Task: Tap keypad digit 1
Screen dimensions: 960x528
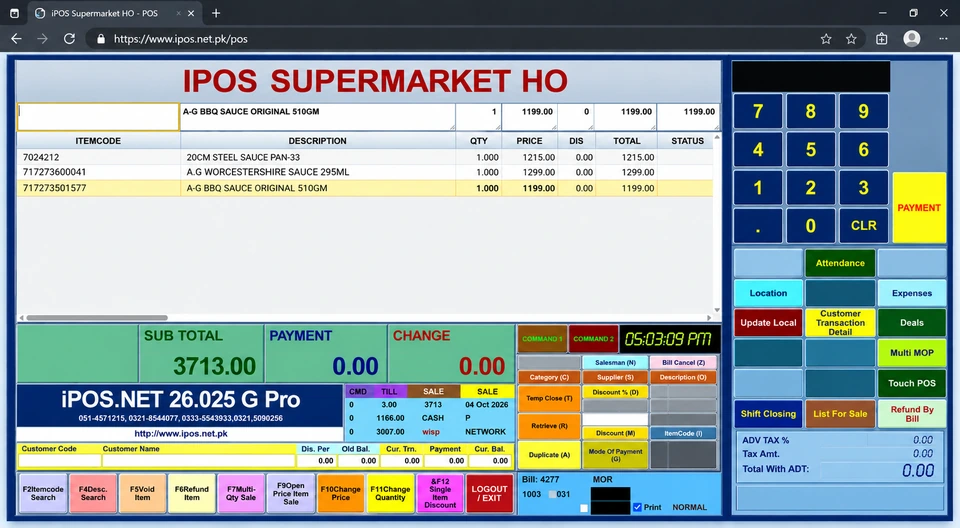Action: 758,187
